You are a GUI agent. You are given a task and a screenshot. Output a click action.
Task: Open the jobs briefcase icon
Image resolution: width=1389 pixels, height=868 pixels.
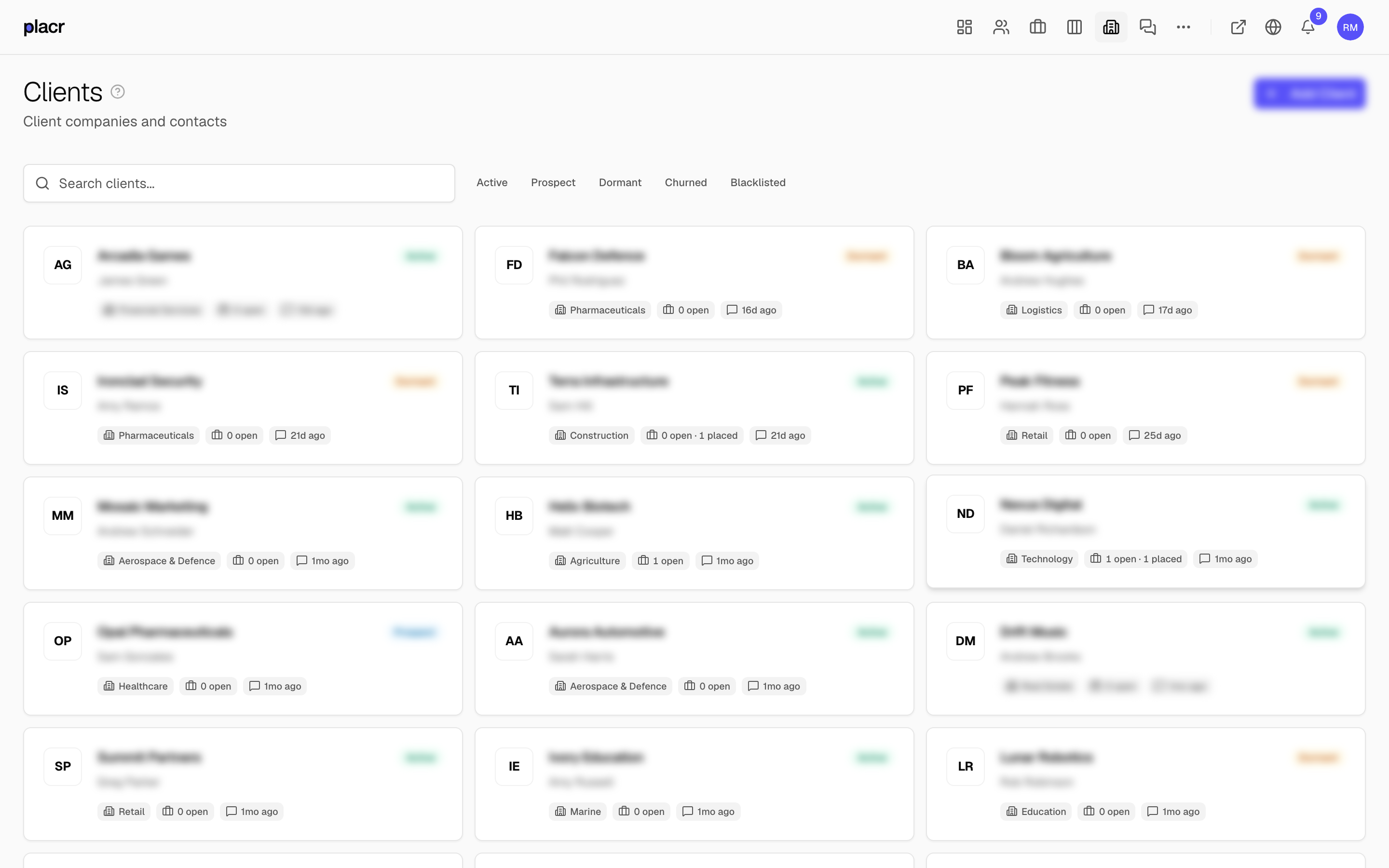[x=1038, y=27]
